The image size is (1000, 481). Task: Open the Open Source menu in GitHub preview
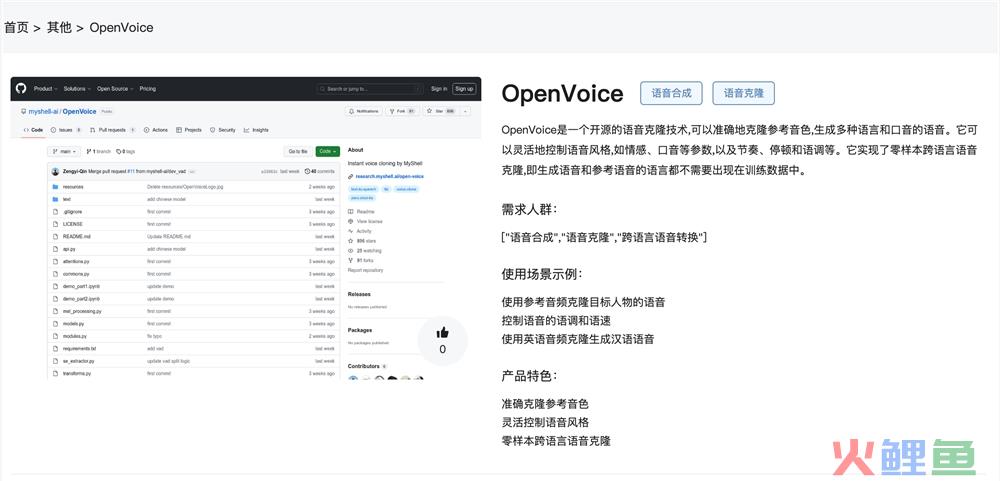click(115, 89)
